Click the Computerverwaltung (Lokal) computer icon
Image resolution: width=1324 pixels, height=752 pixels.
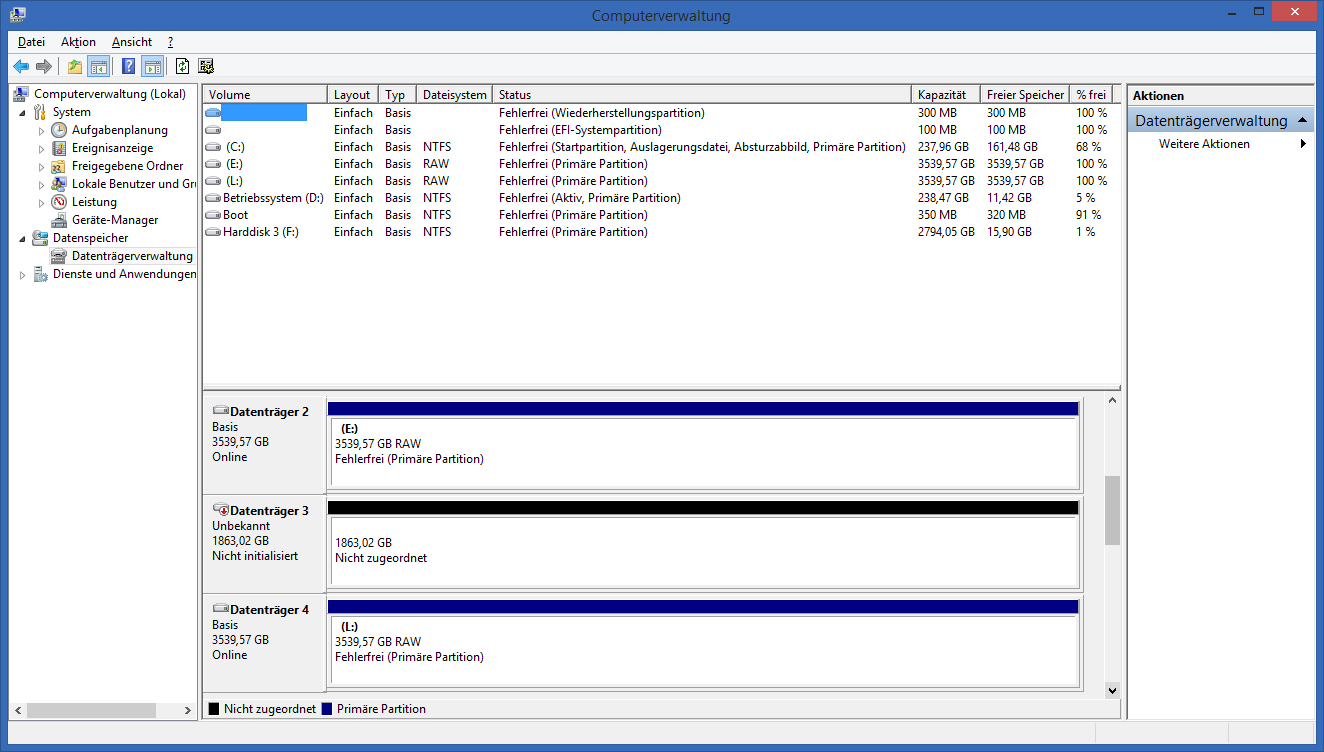click(x=21, y=94)
